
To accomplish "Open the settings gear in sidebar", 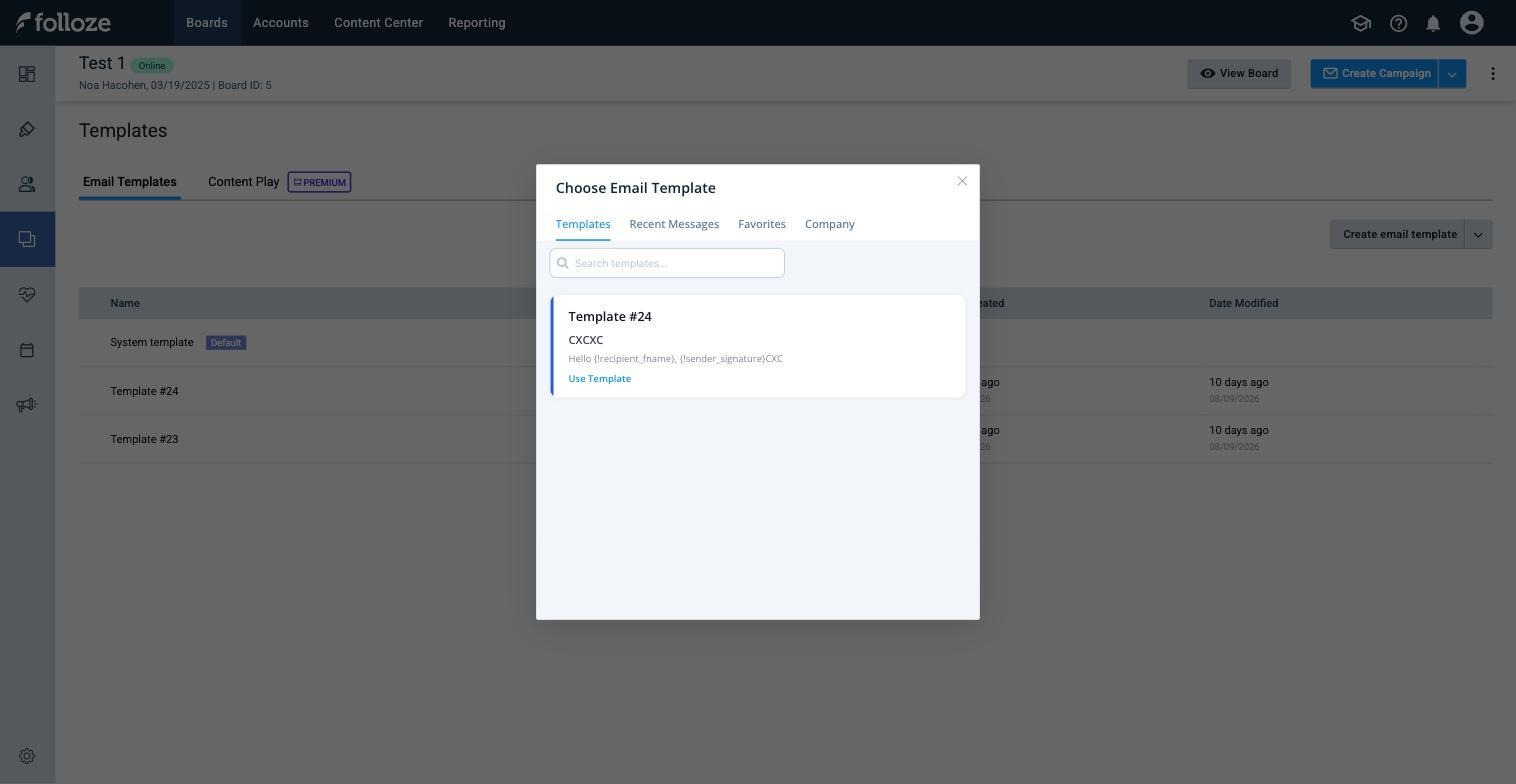I will (27, 756).
